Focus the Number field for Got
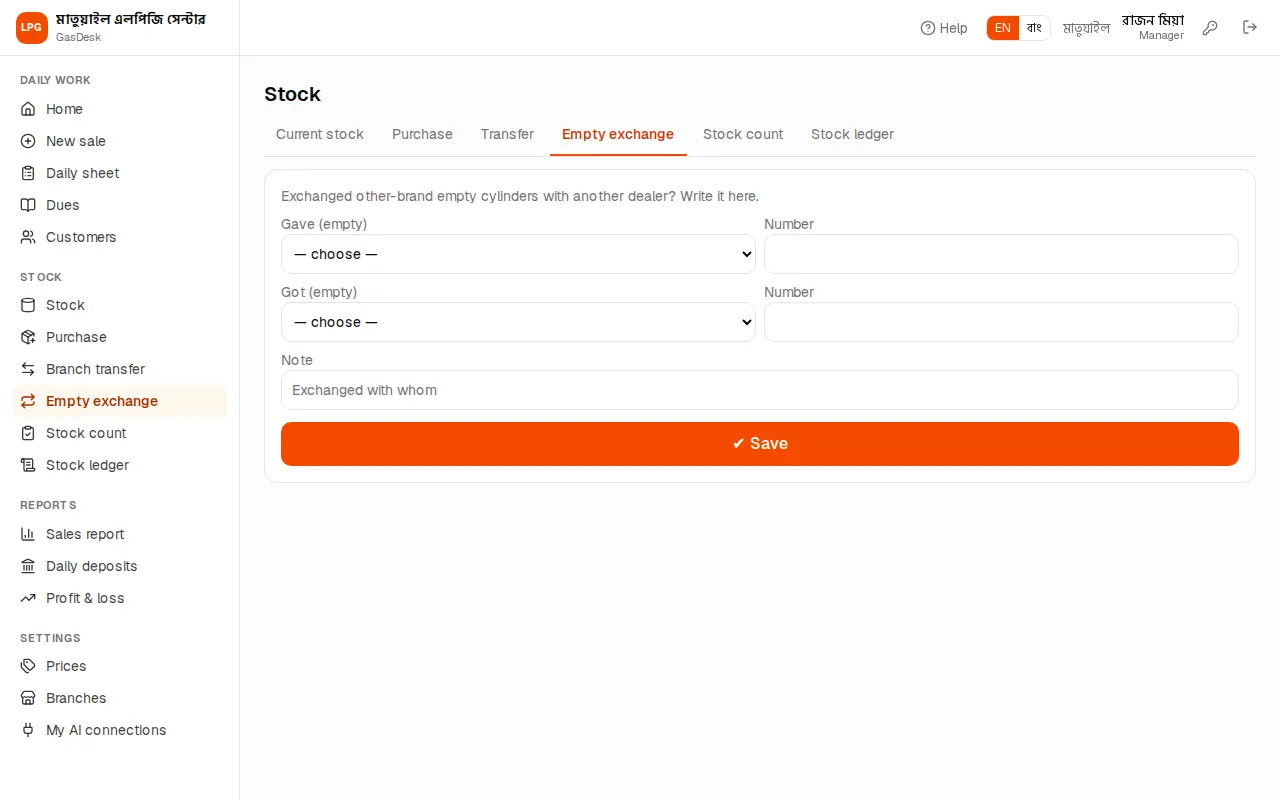1280x800 pixels. [1001, 322]
